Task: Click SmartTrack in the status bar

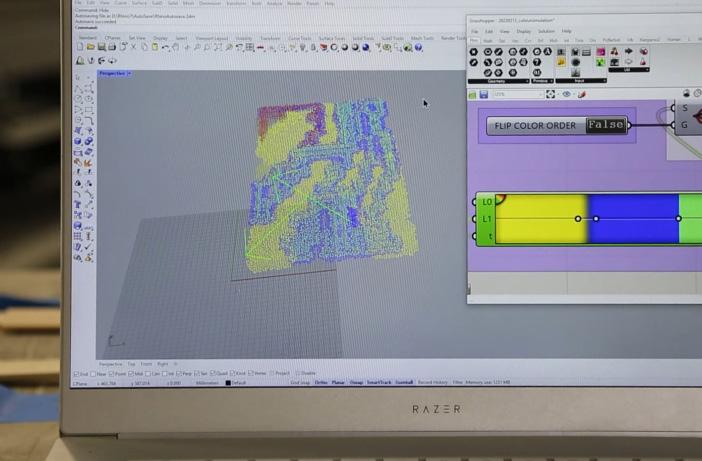Action: pyautogui.click(x=379, y=383)
